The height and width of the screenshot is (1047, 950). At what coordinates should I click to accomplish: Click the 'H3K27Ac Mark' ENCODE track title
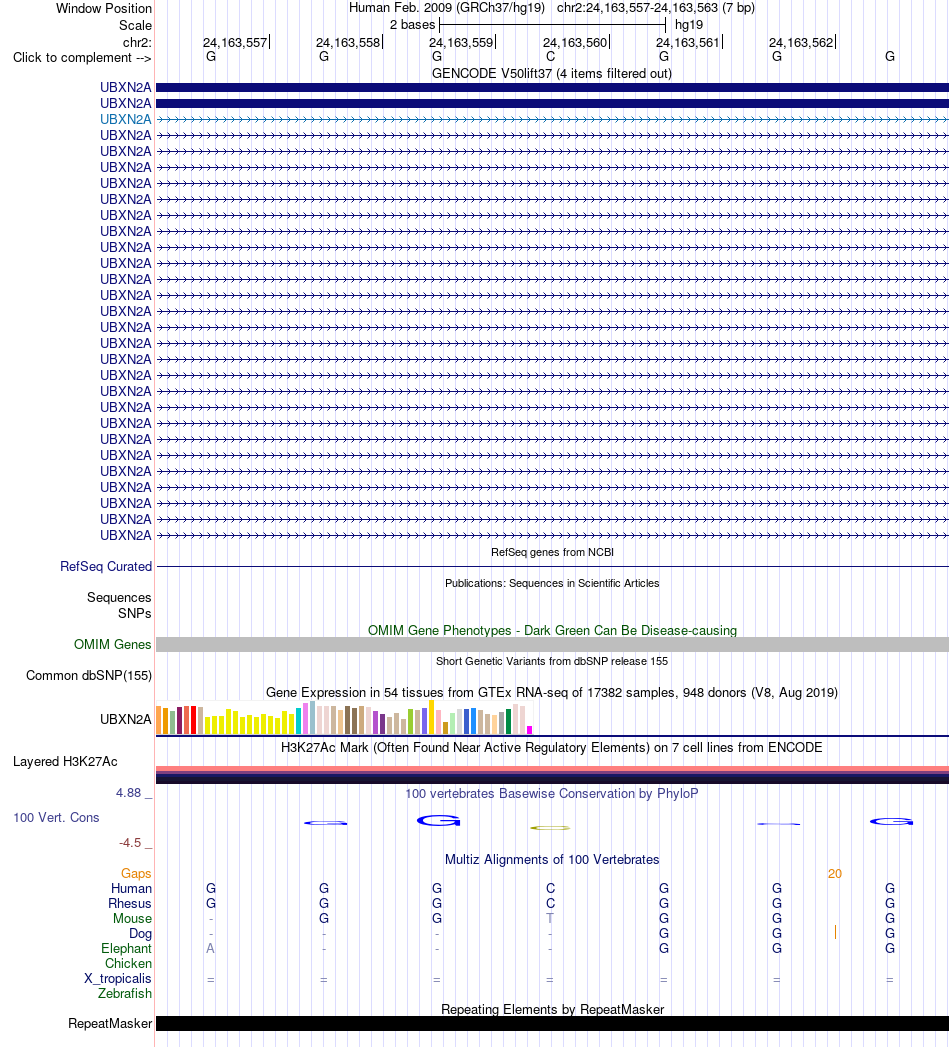[x=551, y=747]
